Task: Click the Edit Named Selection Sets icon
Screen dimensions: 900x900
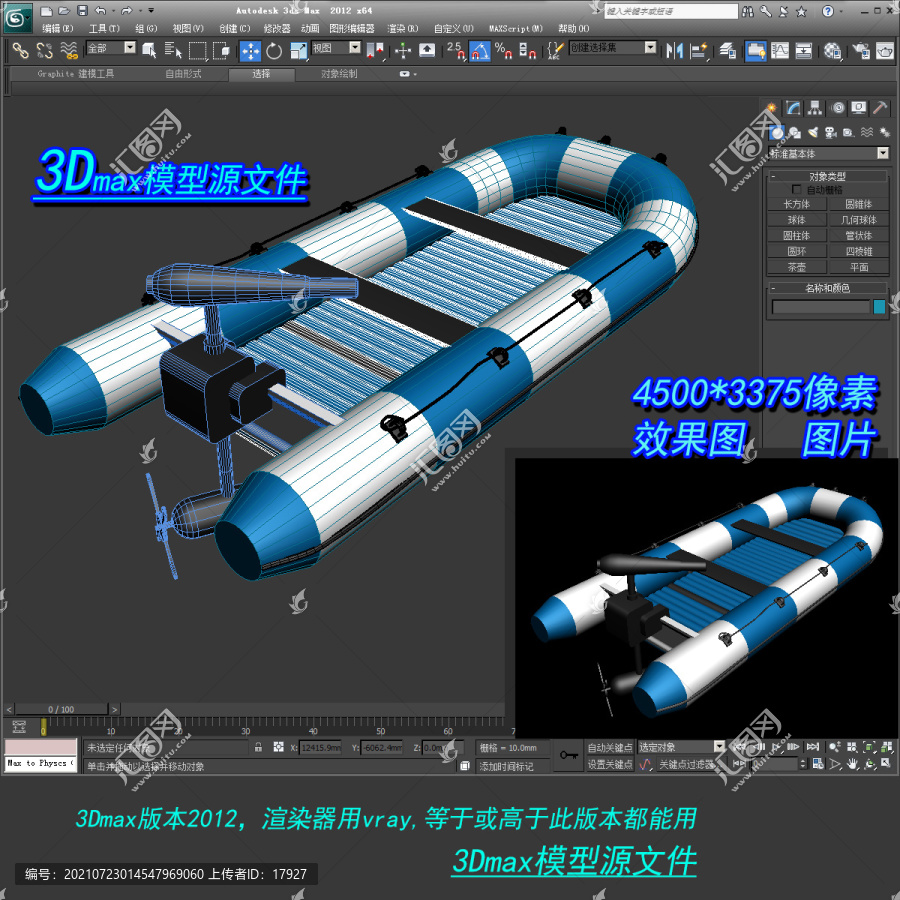Action: point(554,51)
